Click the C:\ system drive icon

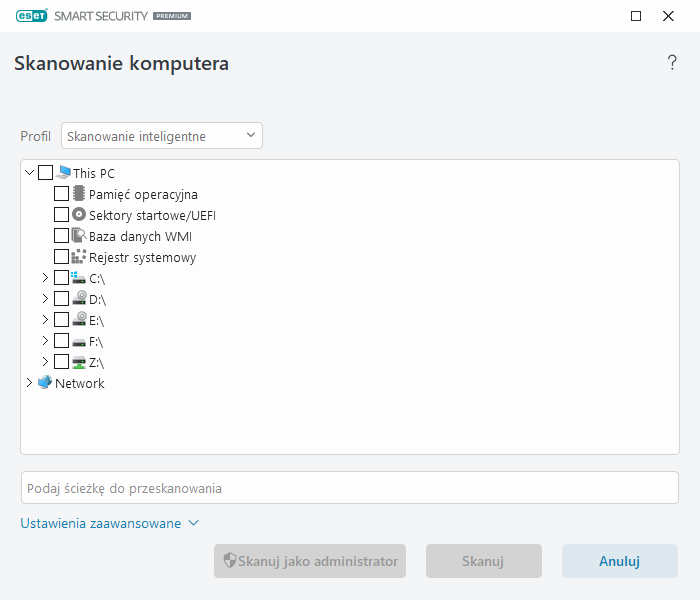coord(79,278)
